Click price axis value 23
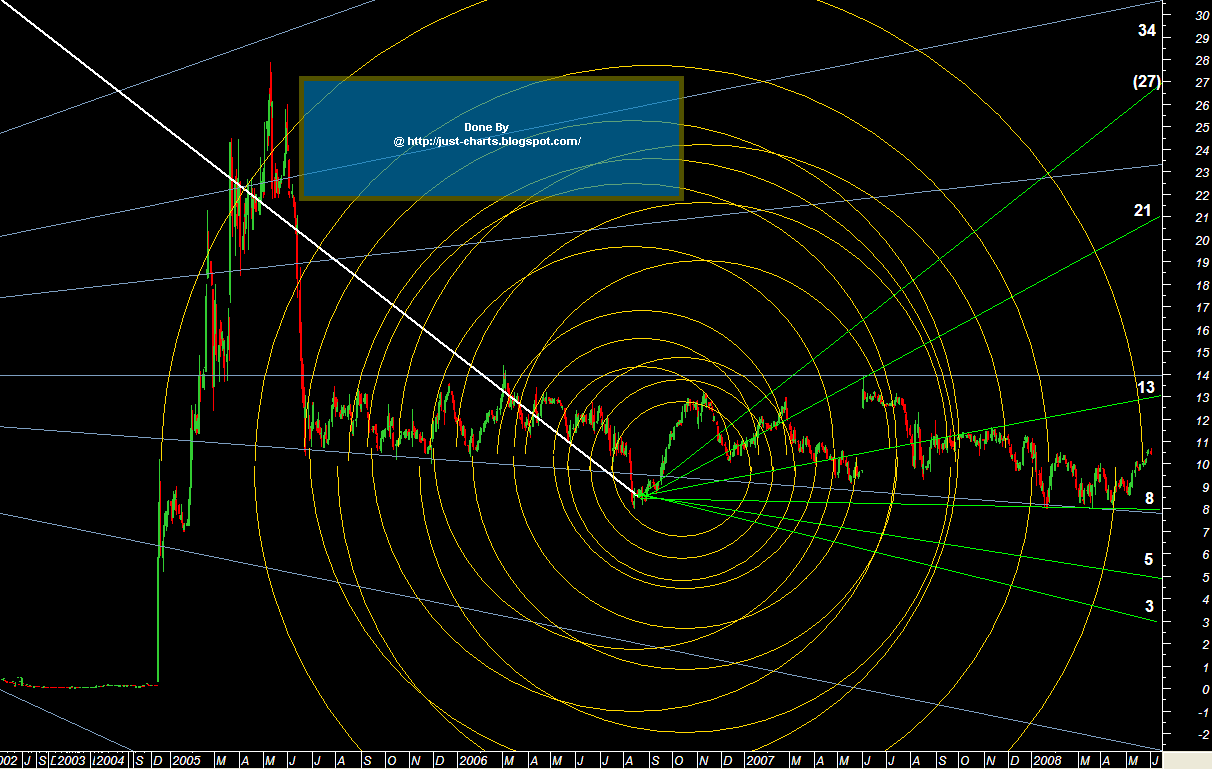This screenshot has height=769, width=1212. 1202,173
